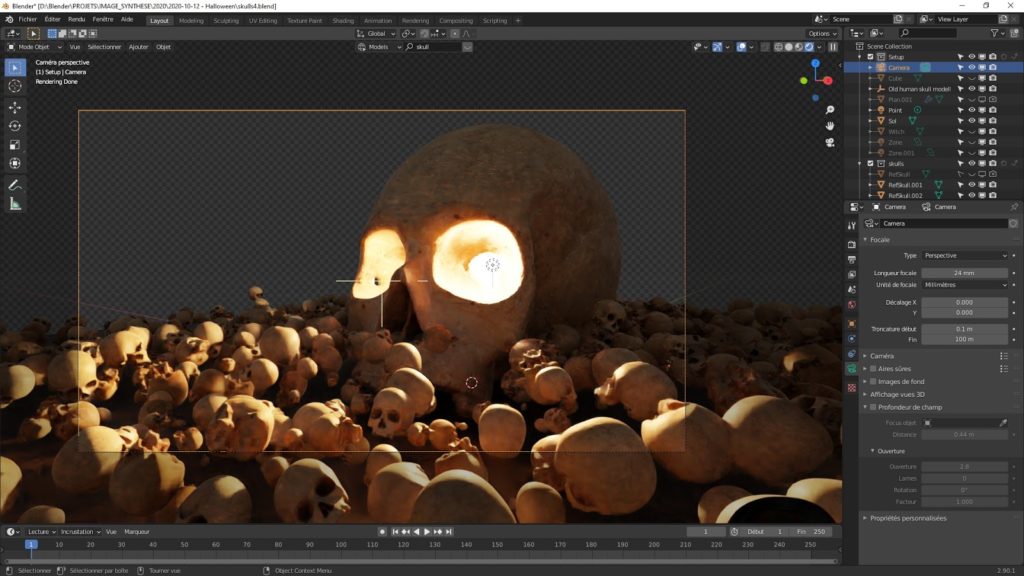This screenshot has height=576, width=1024.
Task: Open the Marqueur menu in the timeline
Action: tap(136, 532)
